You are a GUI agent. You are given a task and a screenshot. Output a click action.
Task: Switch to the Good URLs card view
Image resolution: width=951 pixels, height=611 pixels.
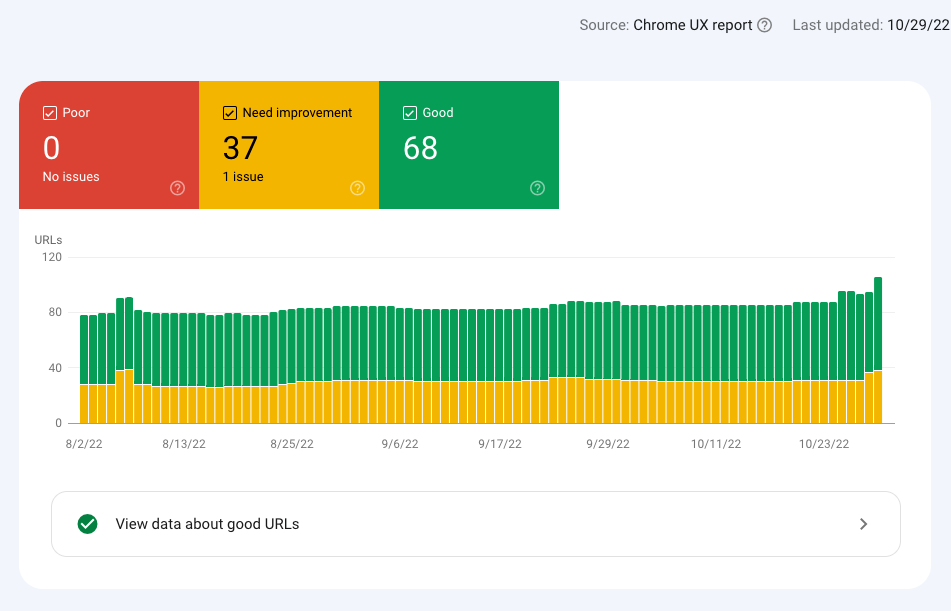pyautogui.click(x=468, y=145)
